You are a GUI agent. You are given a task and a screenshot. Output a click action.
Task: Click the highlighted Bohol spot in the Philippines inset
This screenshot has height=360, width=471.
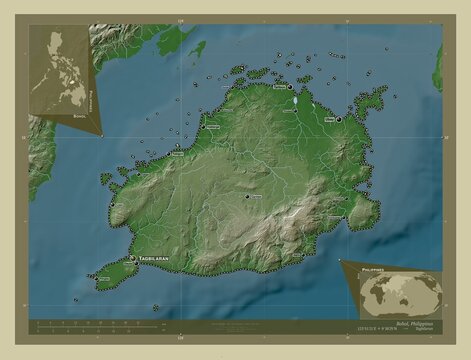[72, 81]
